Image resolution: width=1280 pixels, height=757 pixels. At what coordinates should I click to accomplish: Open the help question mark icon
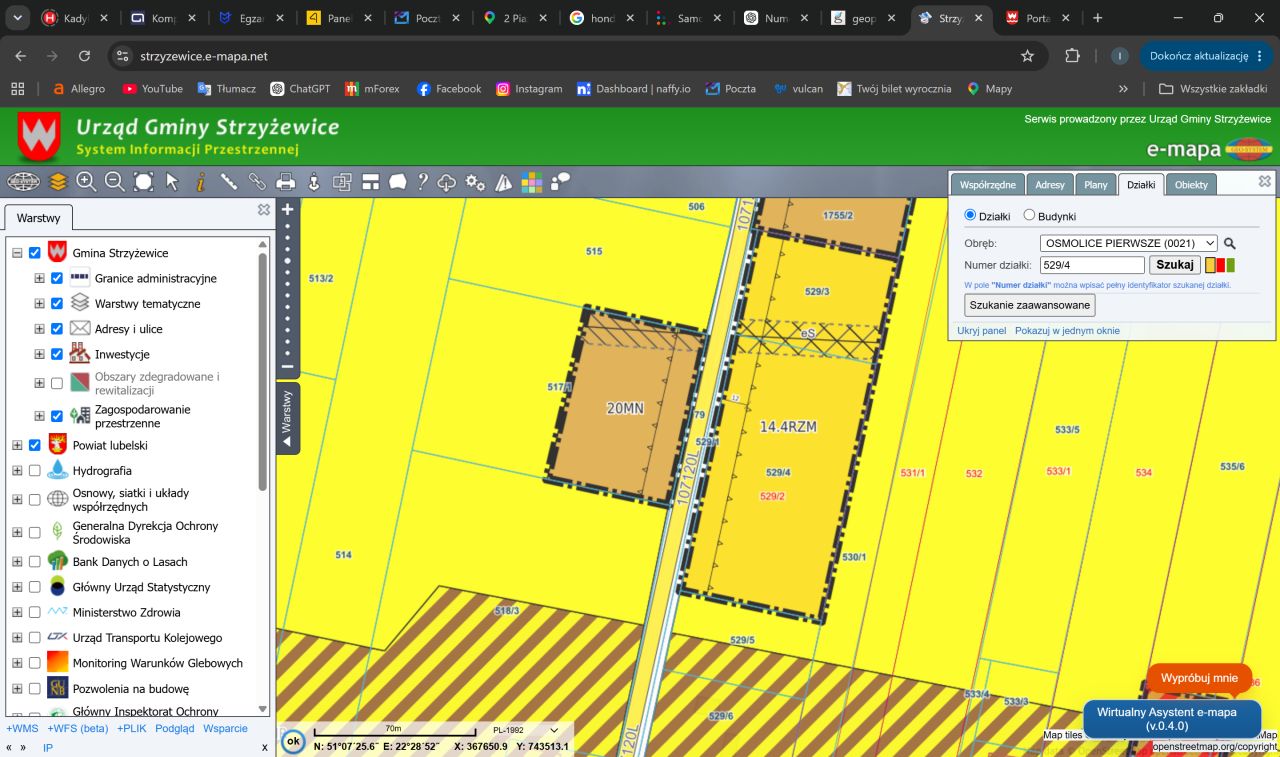click(x=423, y=181)
